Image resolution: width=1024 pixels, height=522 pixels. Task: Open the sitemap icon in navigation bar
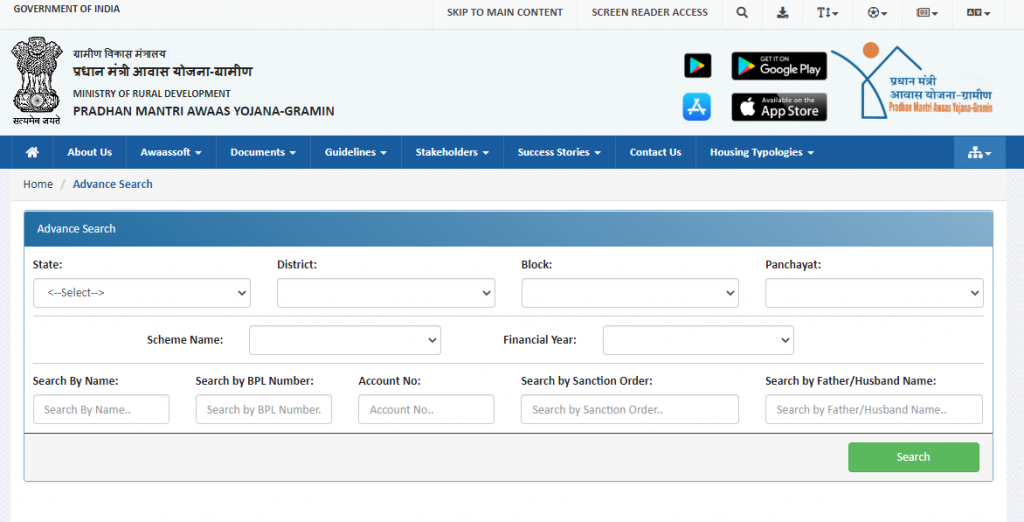979,153
